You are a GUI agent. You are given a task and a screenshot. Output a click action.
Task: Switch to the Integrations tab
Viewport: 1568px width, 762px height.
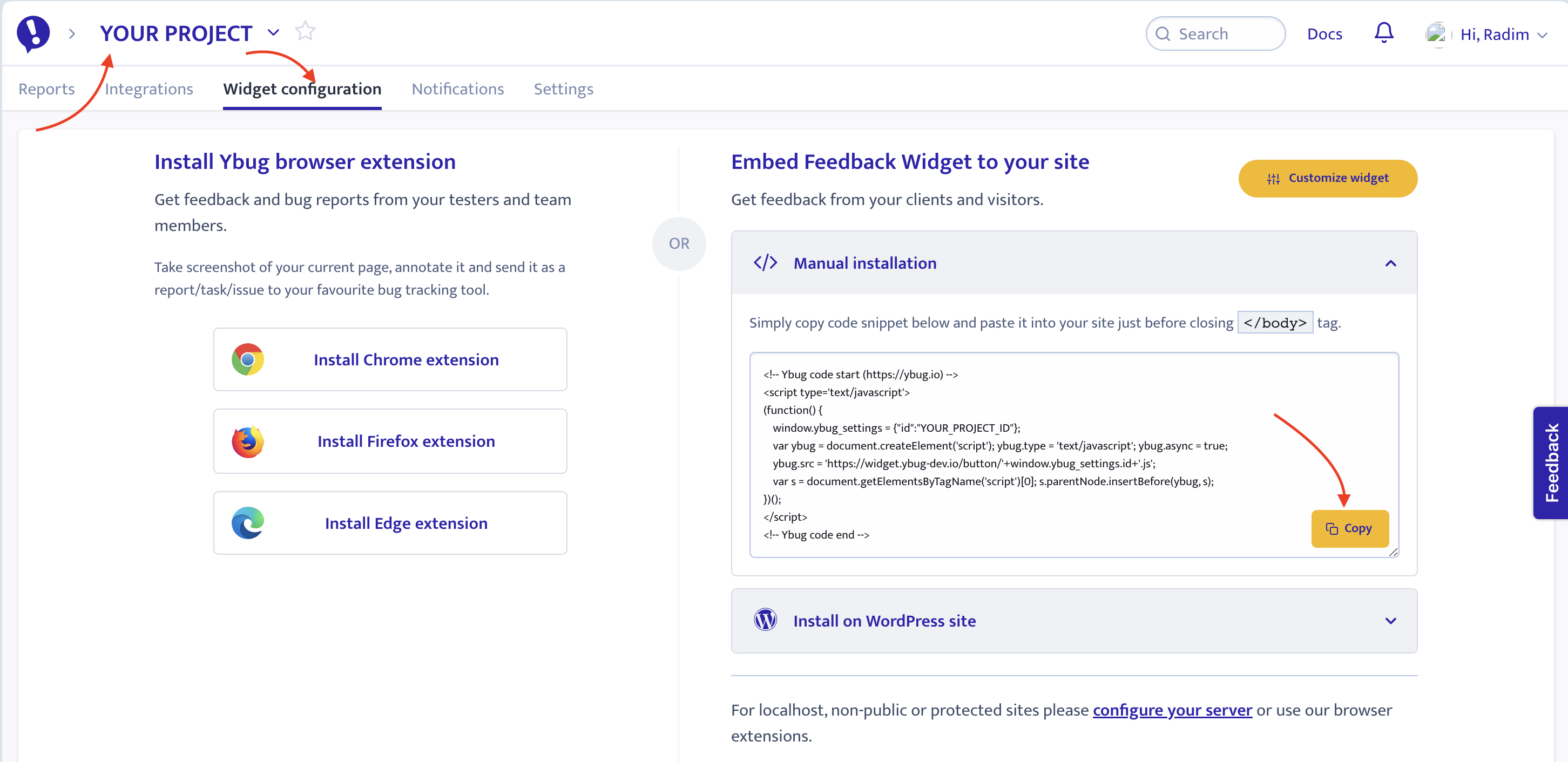(149, 89)
